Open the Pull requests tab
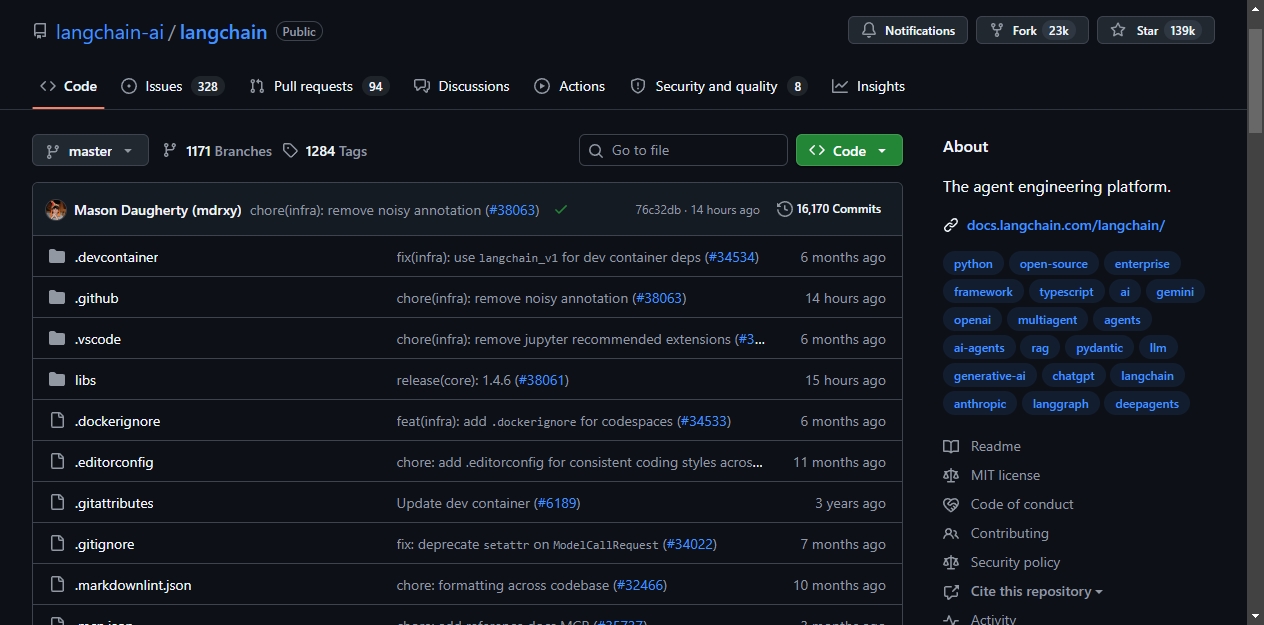The image size is (1264, 625). [319, 86]
